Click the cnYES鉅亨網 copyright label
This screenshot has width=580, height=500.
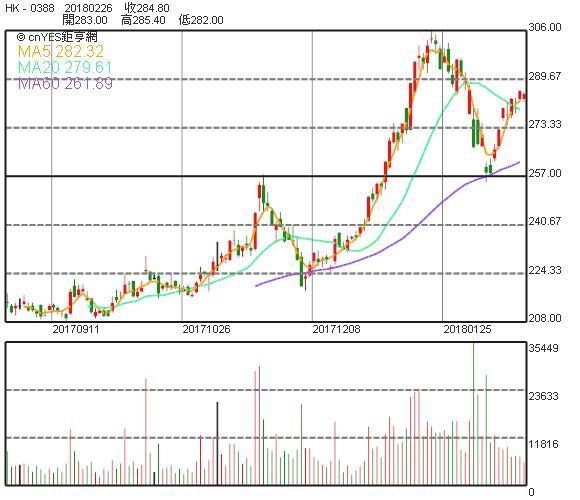[57, 37]
